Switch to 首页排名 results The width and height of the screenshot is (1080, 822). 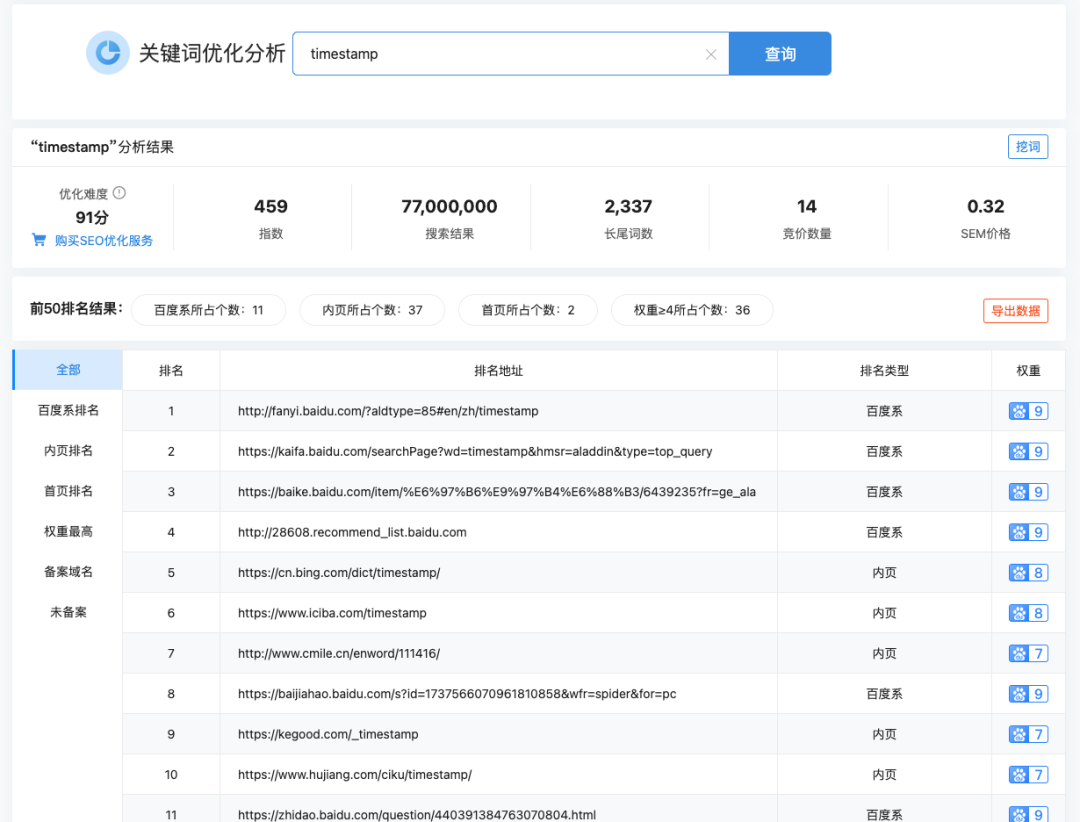tap(66, 491)
